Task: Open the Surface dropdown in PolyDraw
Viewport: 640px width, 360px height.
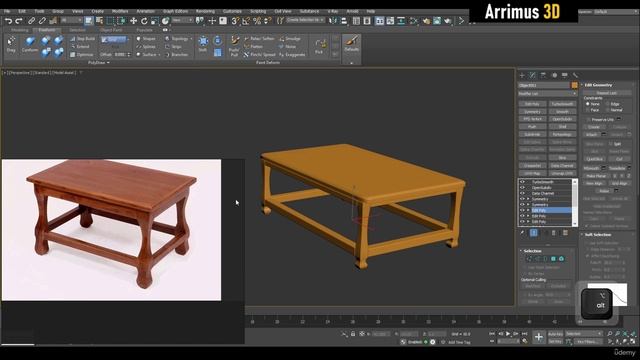Action: click(x=159, y=55)
